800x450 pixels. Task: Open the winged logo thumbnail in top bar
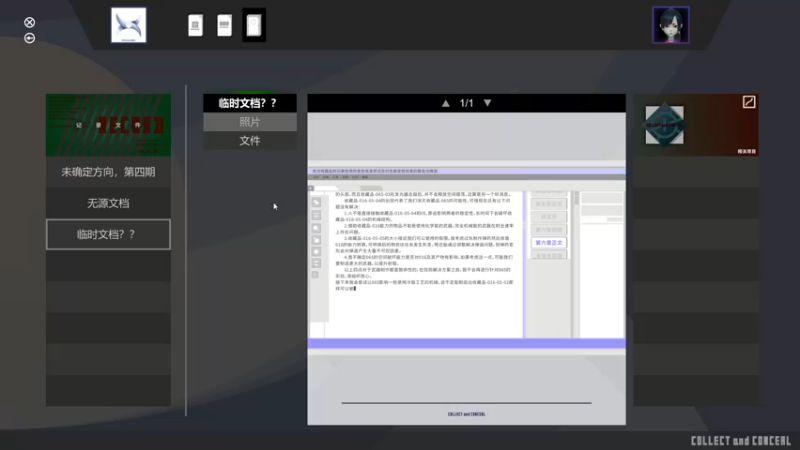129,25
